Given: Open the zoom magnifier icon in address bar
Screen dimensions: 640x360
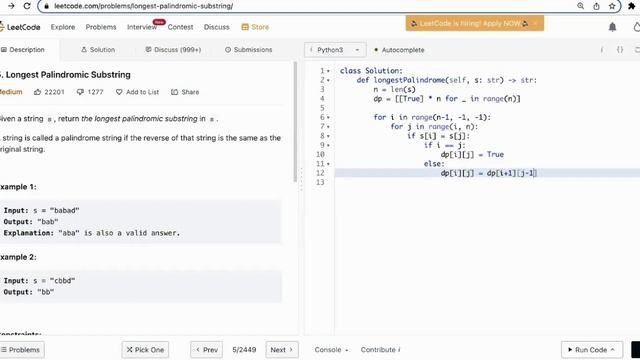Looking at the screenshot, I should (x=580, y=6).
